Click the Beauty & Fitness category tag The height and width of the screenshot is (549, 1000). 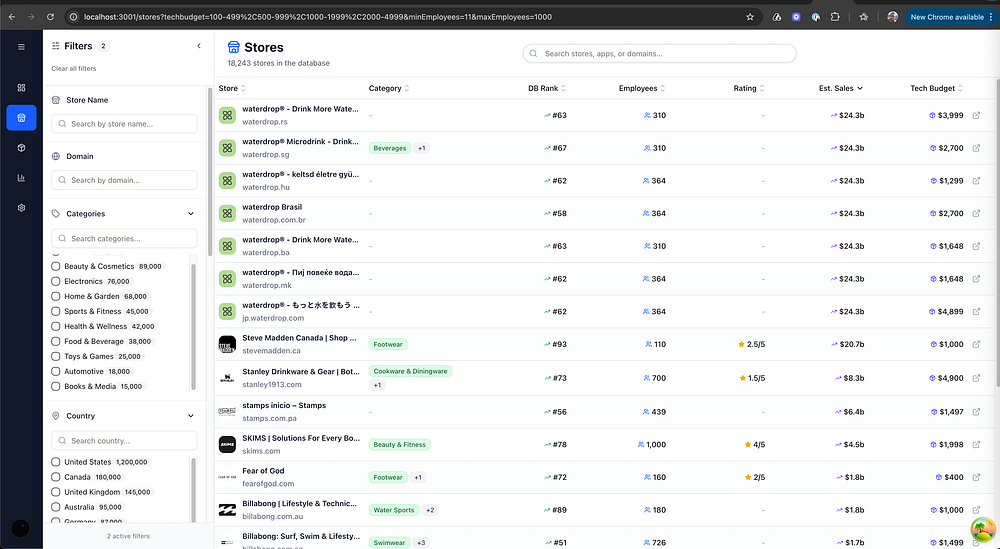[x=399, y=444]
